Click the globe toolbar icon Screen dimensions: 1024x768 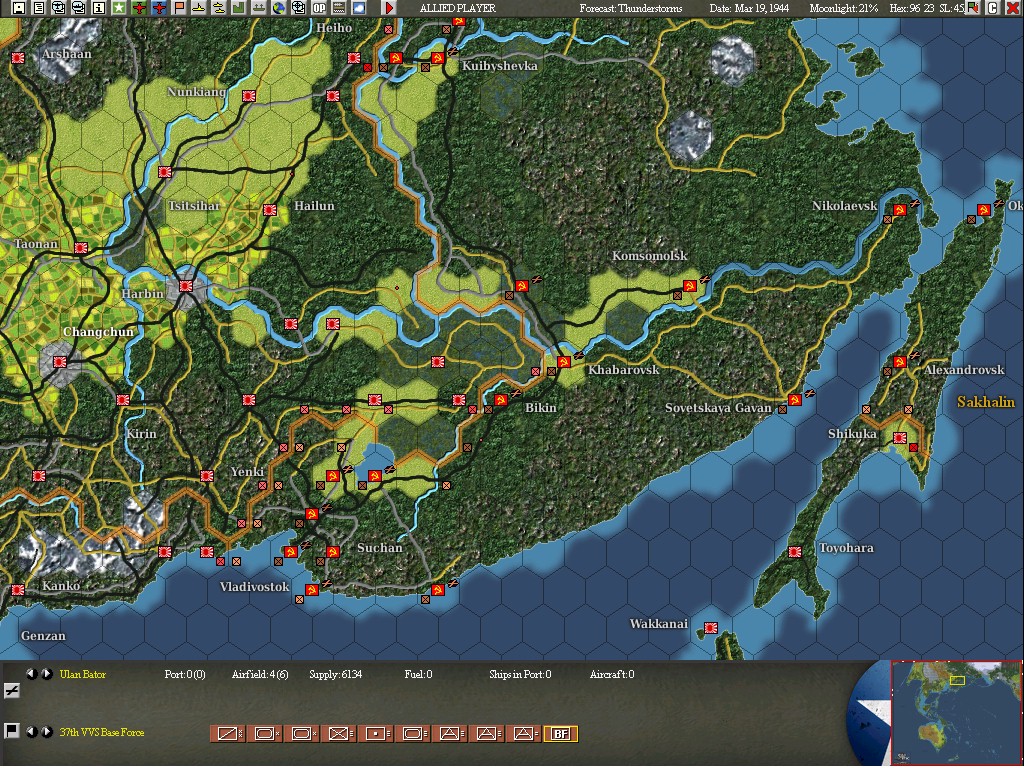(279, 8)
